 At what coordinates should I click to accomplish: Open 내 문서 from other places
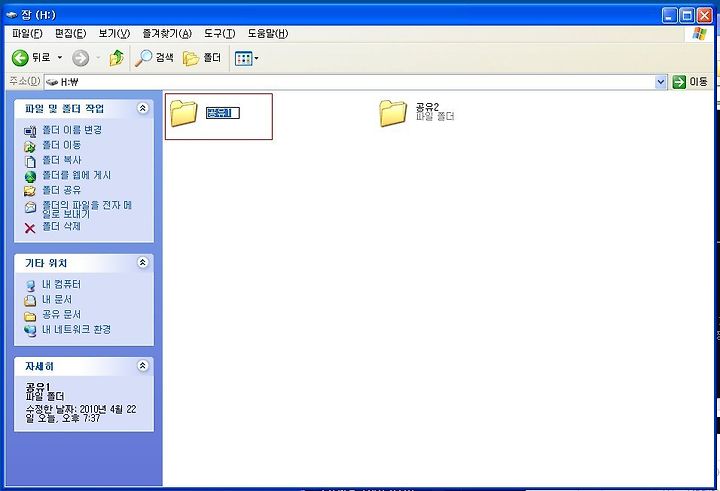pyautogui.click(x=57, y=299)
